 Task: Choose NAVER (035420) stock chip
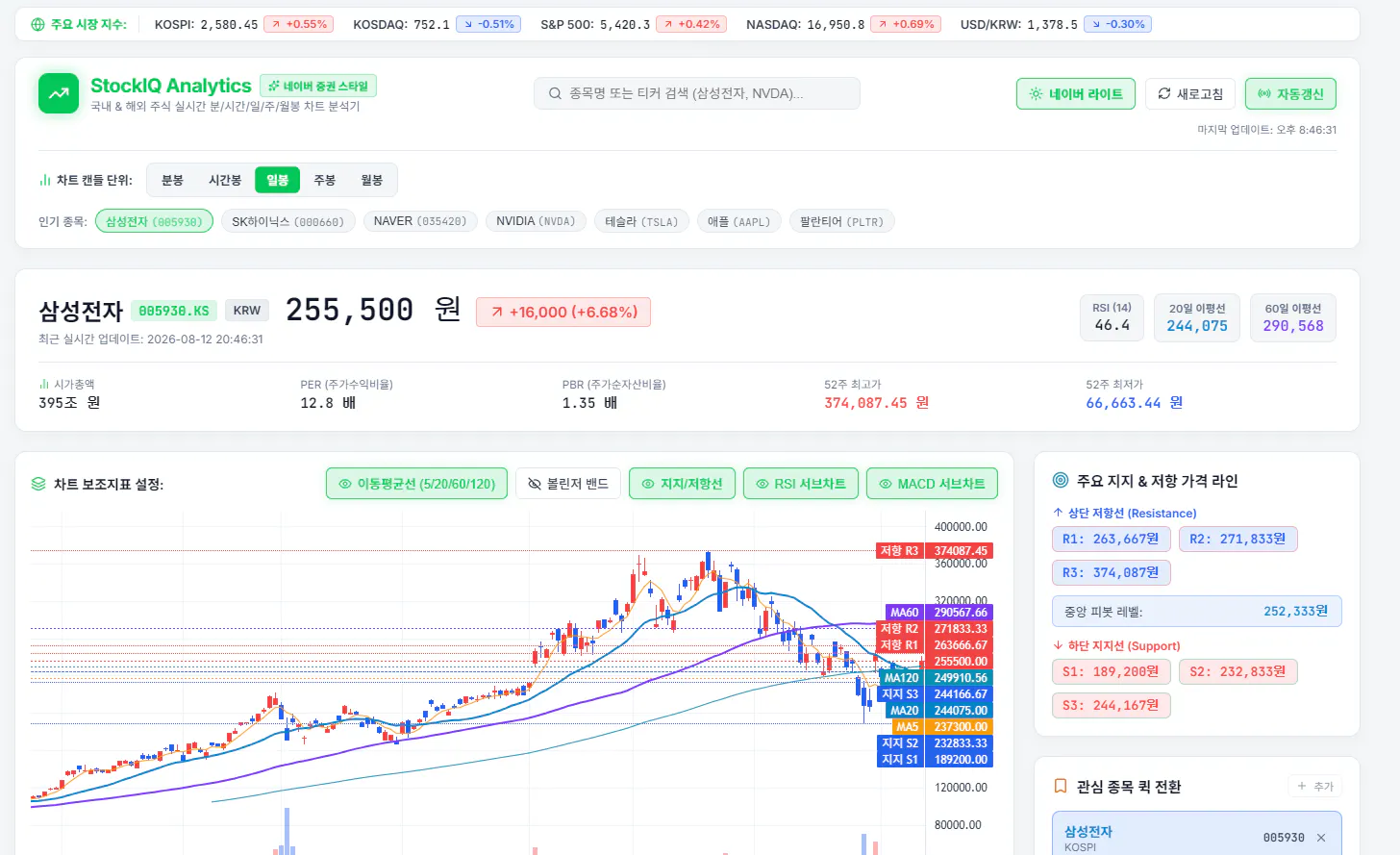coord(420,221)
